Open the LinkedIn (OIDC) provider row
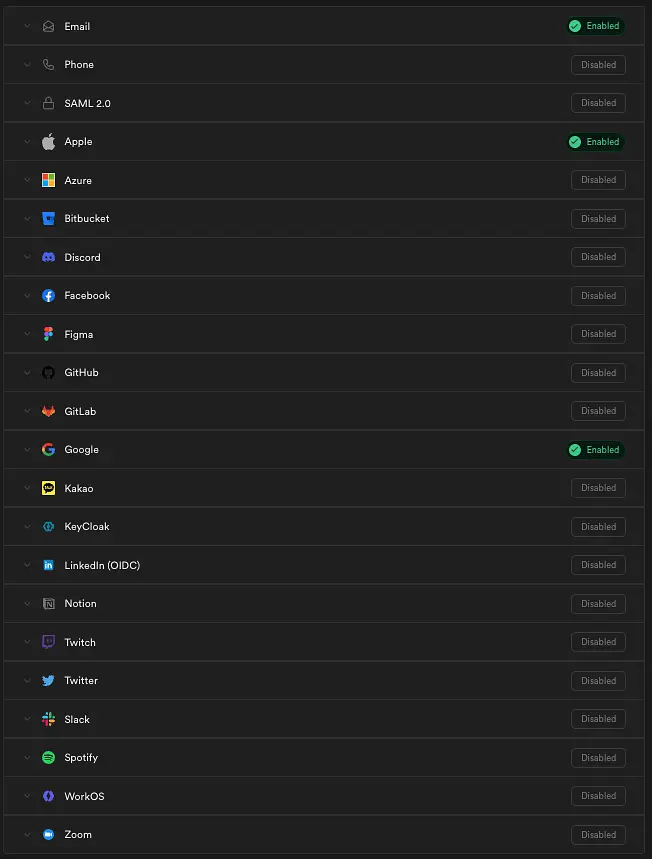The image size is (652, 859). coord(324,565)
